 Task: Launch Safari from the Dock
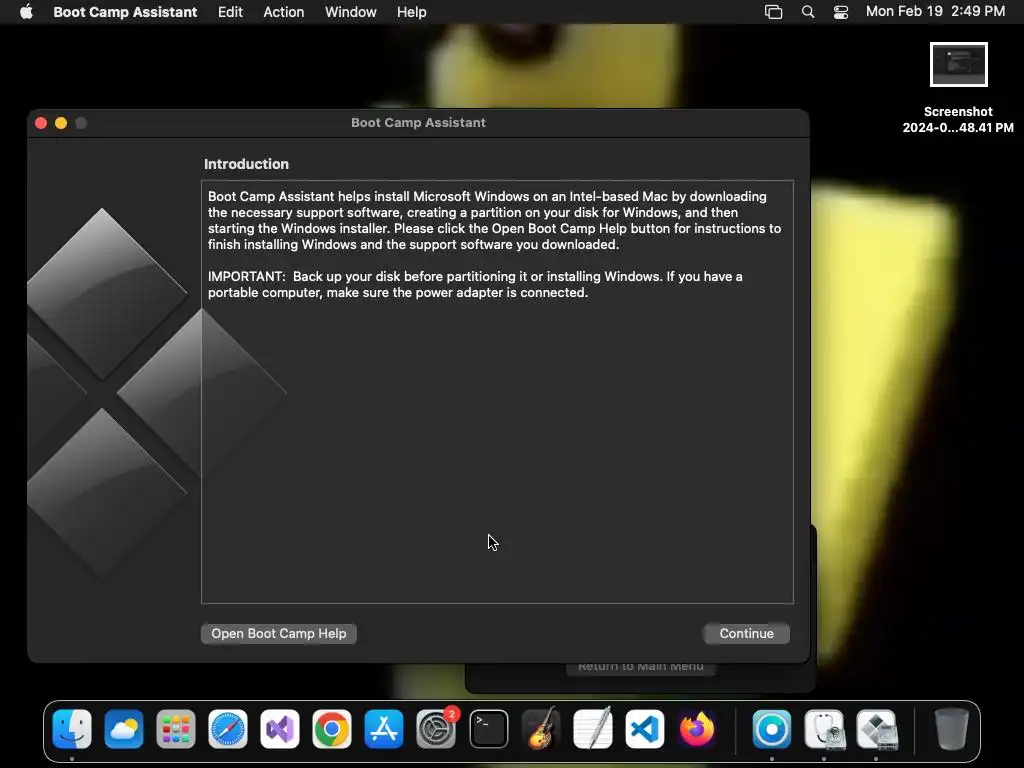click(228, 729)
